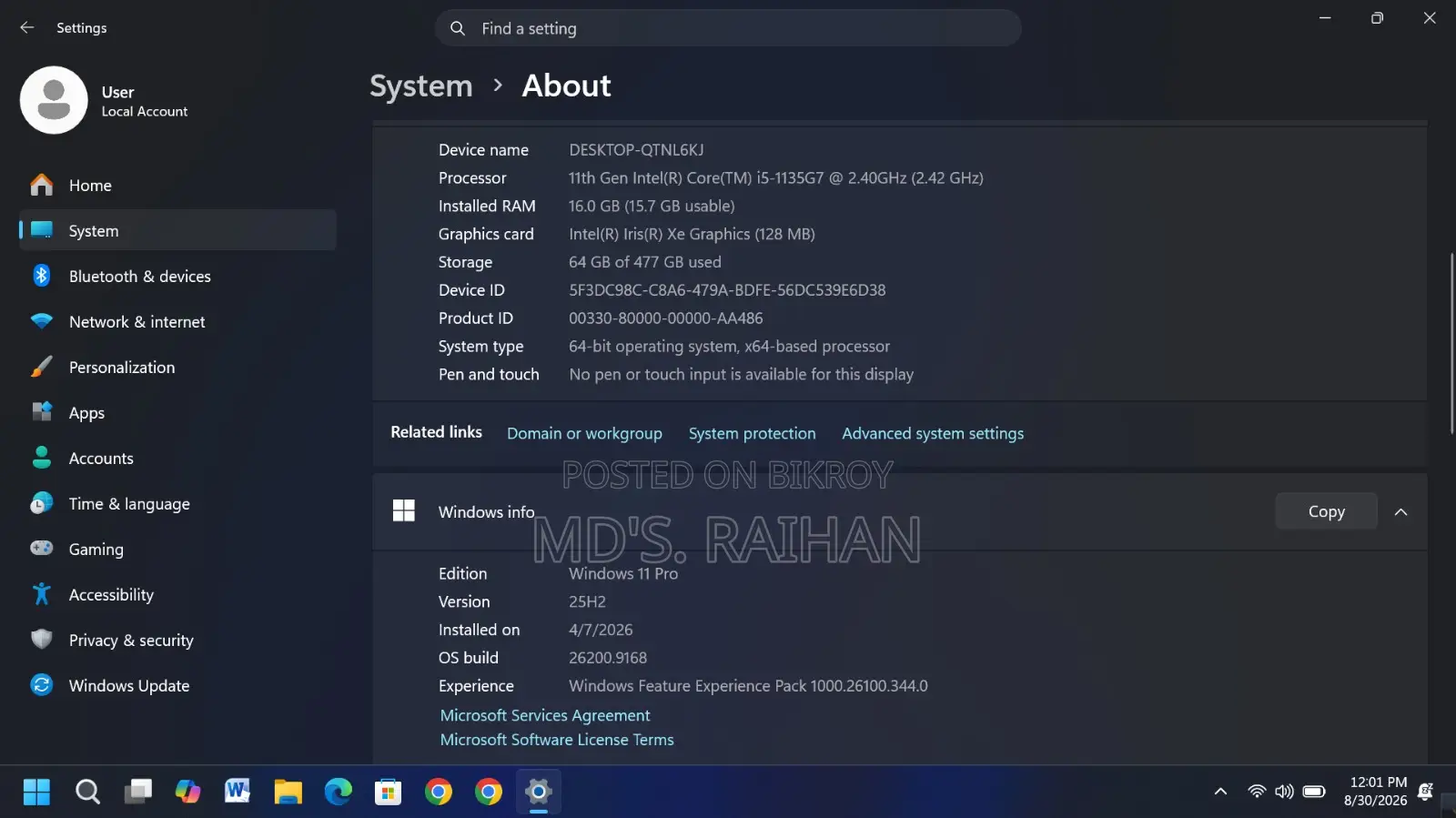Click the search magnifier icon in Find a setting
Image resolution: width=1456 pixels, height=818 pixels.
[x=458, y=28]
